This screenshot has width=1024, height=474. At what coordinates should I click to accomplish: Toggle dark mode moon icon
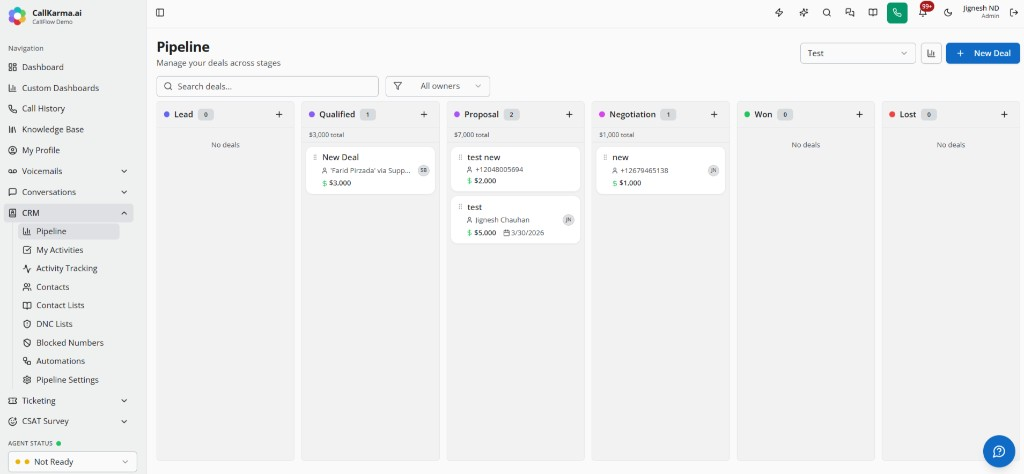coord(948,12)
